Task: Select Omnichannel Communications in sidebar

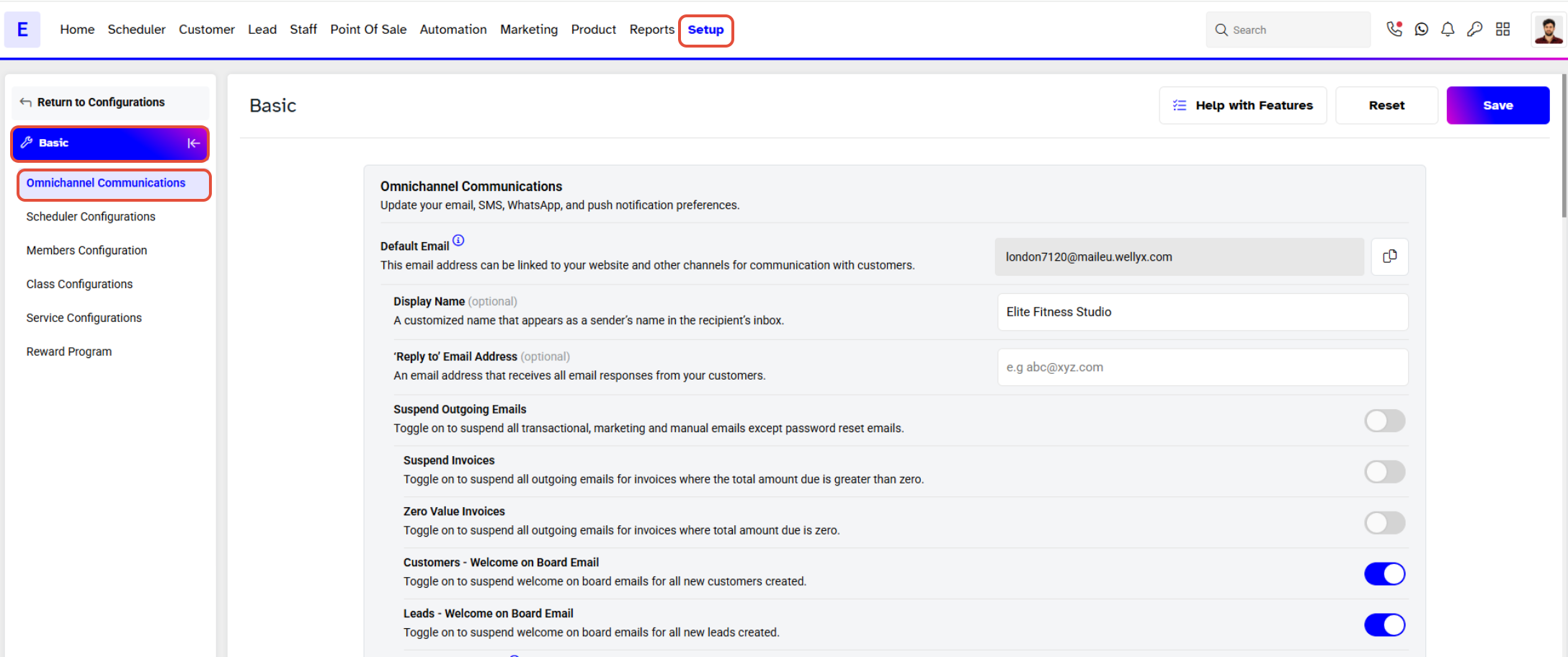Action: [x=114, y=184]
